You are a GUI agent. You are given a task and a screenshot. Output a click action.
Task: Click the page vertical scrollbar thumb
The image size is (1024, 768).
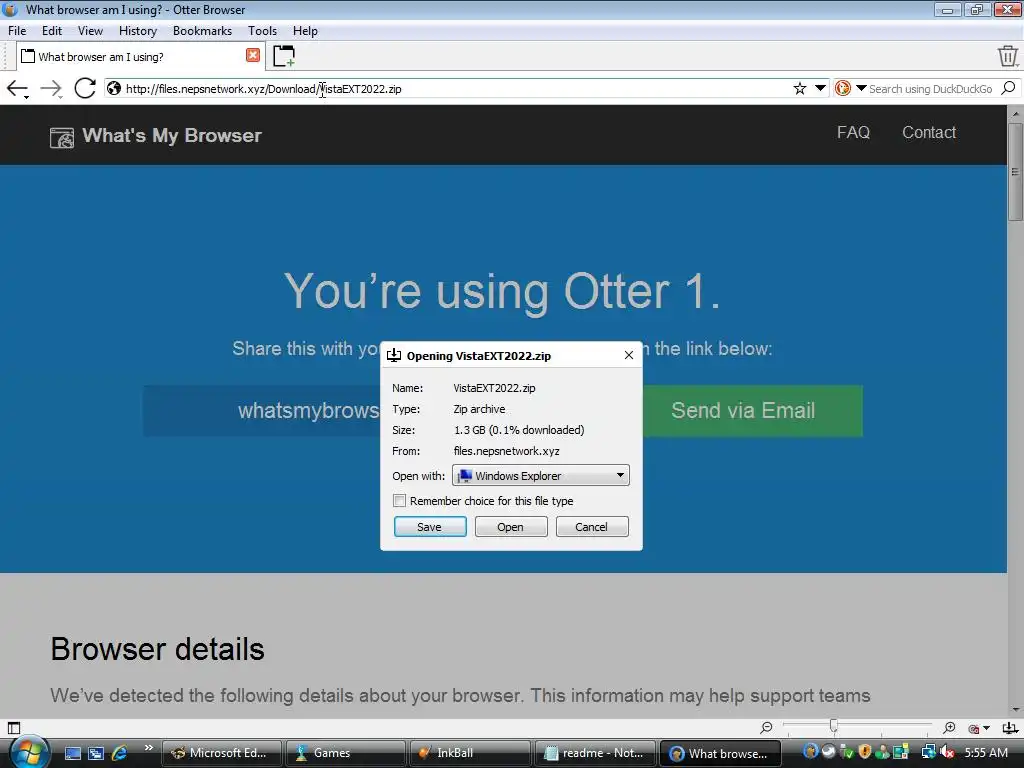[1015, 172]
